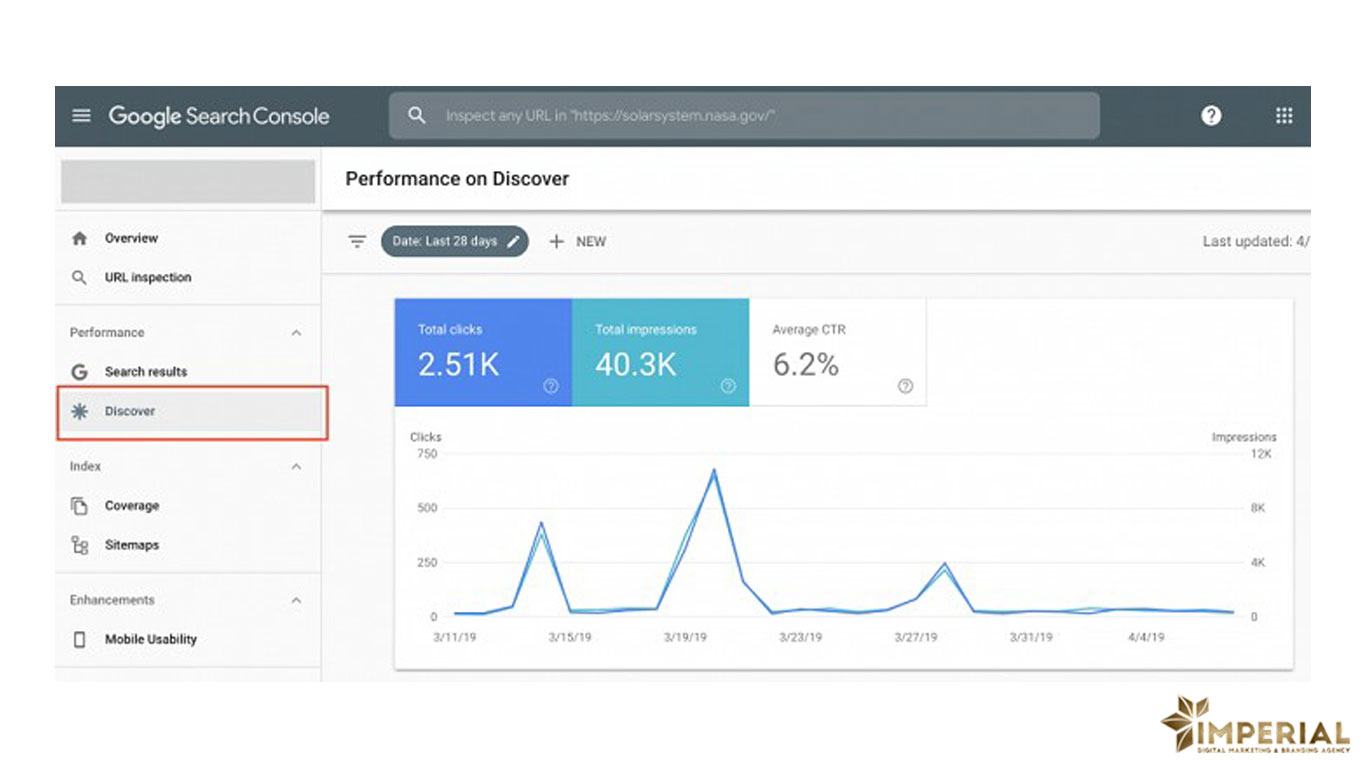
Task: Click the URL inspection search field
Action: point(744,116)
